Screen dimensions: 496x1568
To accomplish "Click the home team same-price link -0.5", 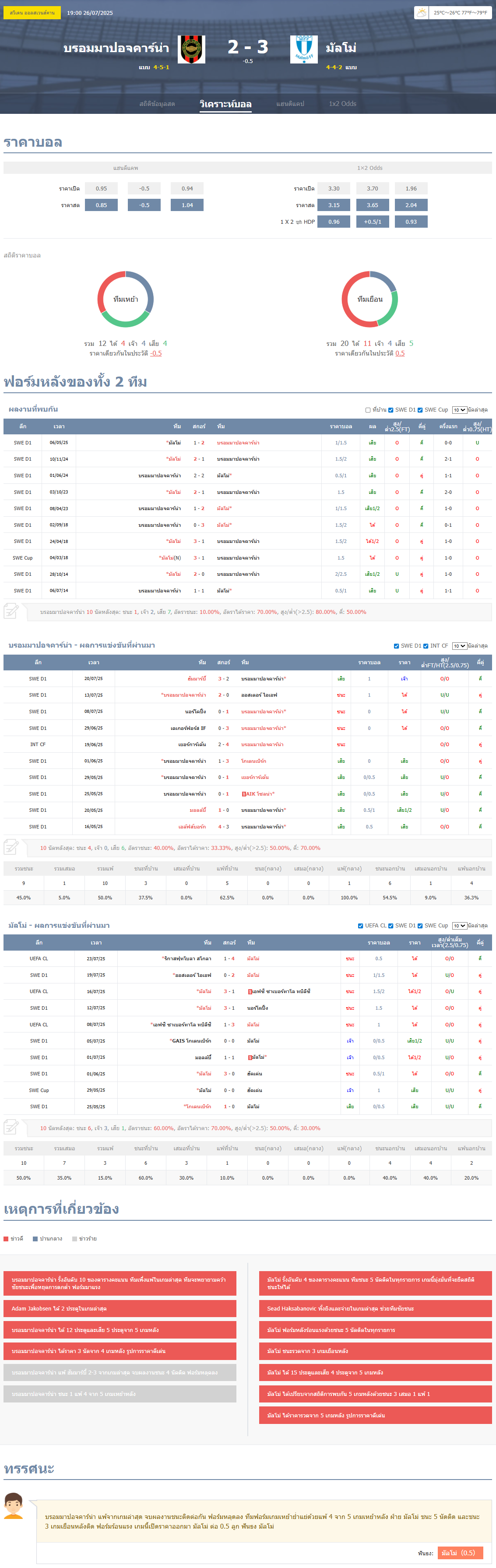I will coord(156,353).
